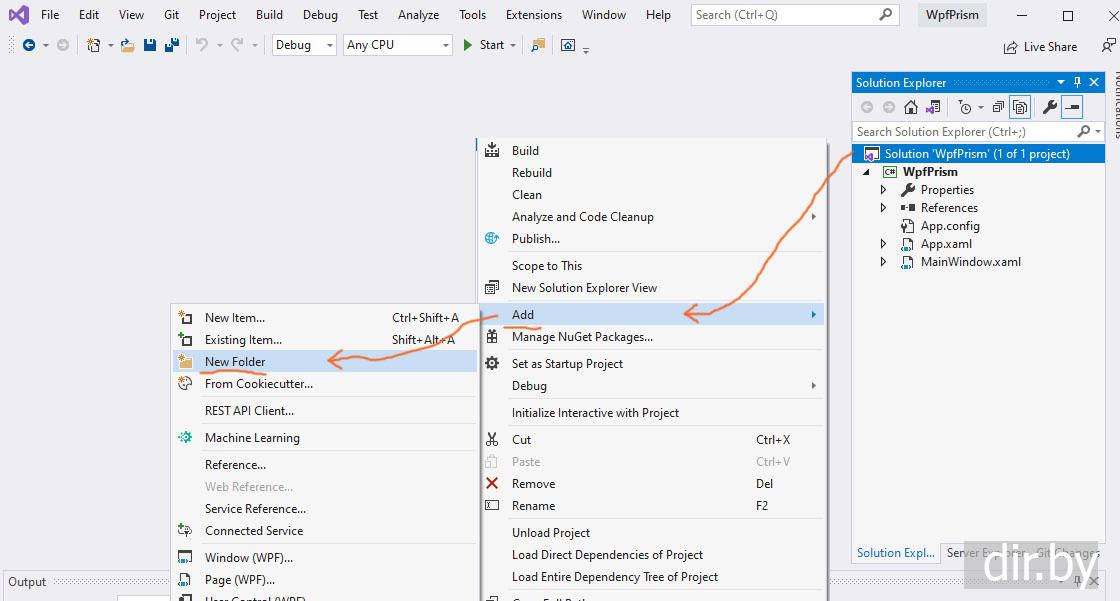Click the Save All toolbar icon
The image size is (1120, 601).
(x=172, y=45)
